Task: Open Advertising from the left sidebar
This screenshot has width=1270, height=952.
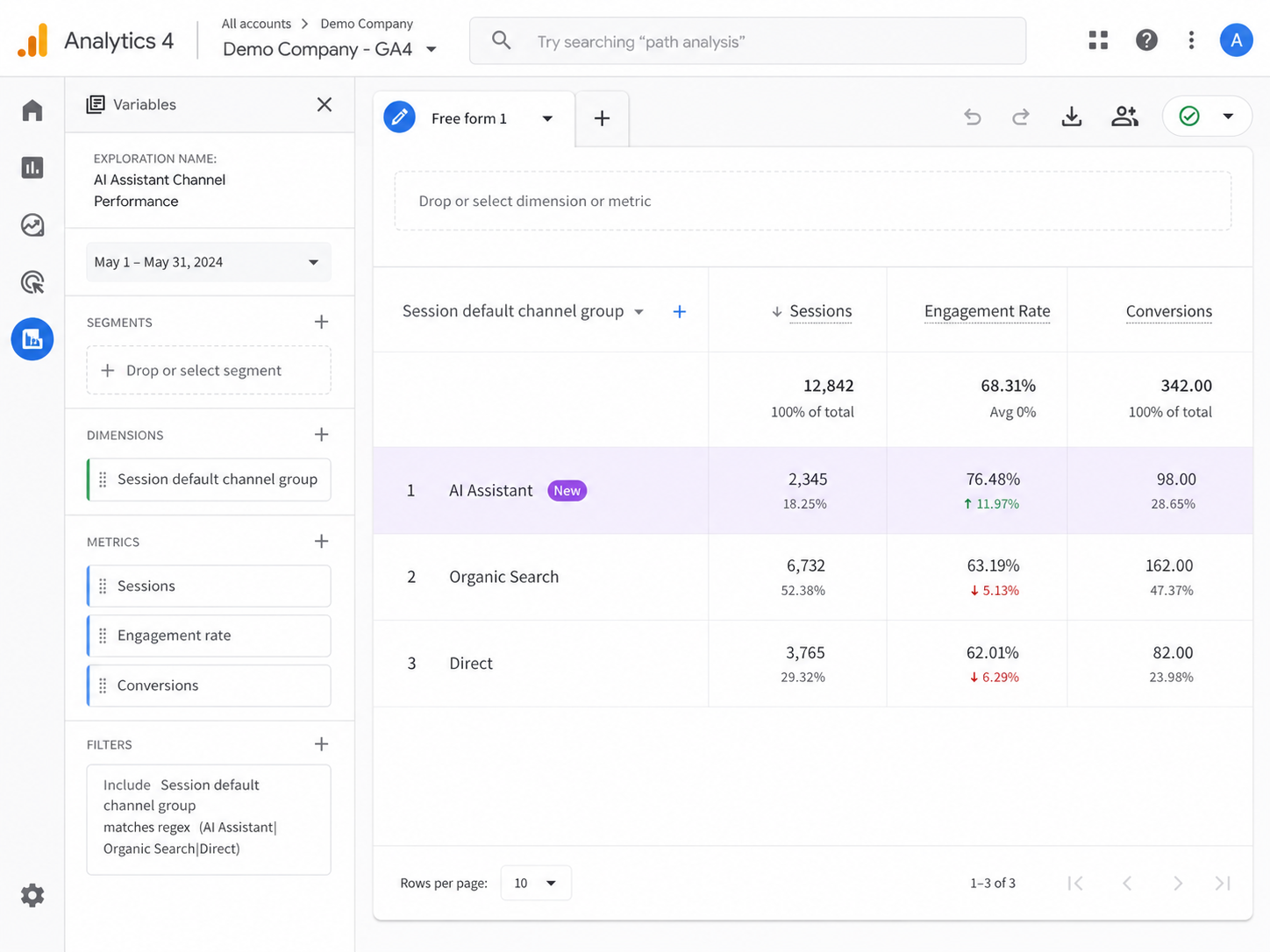Action: coord(32,282)
